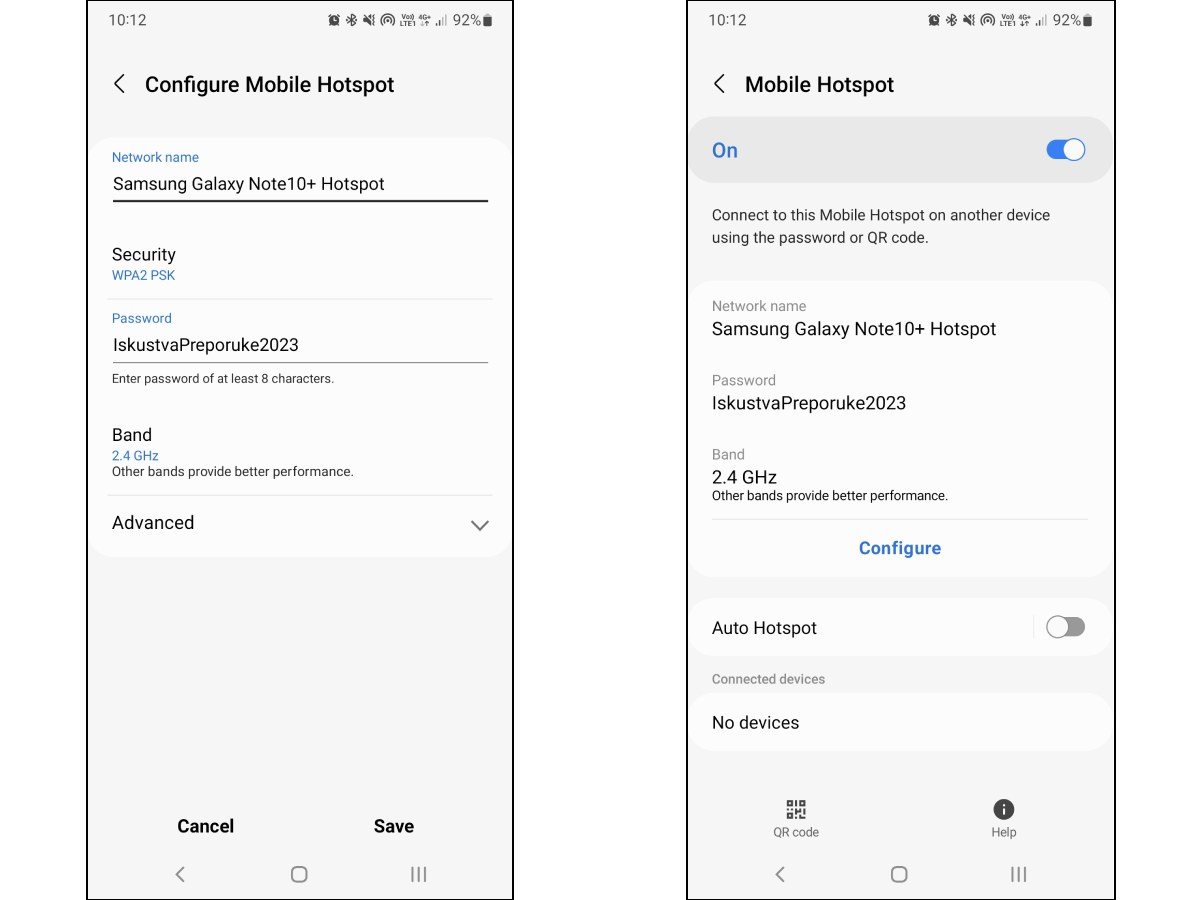This screenshot has height=900, width=1200.
Task: Expand the Advanced section
Action: [300, 523]
